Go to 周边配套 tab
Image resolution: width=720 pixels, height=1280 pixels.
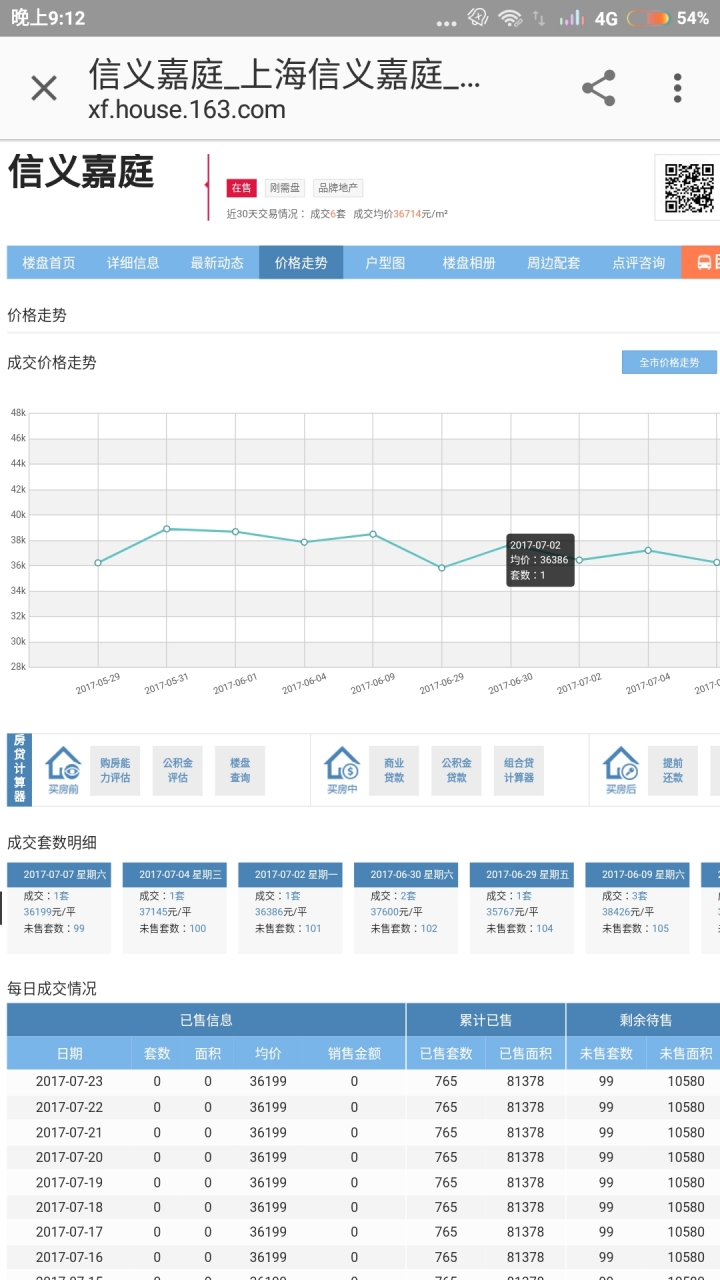pyautogui.click(x=553, y=263)
